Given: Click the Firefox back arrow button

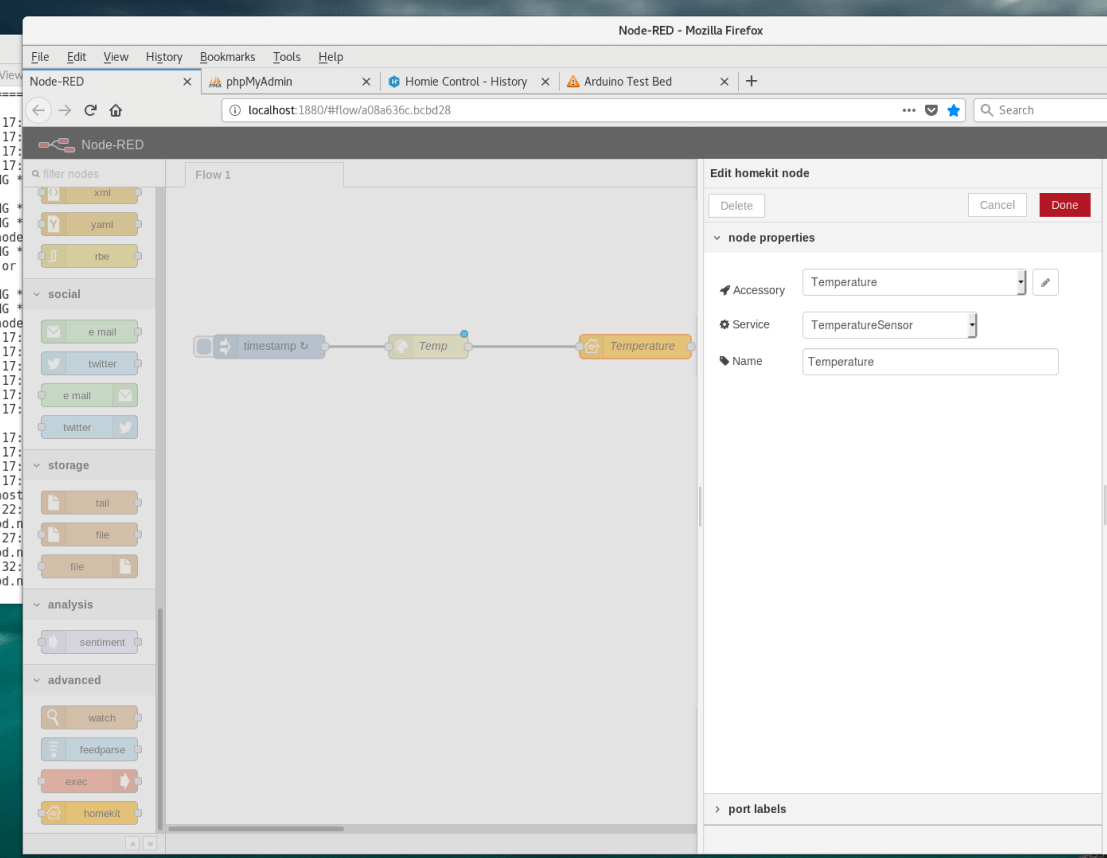Looking at the screenshot, I should pos(39,110).
